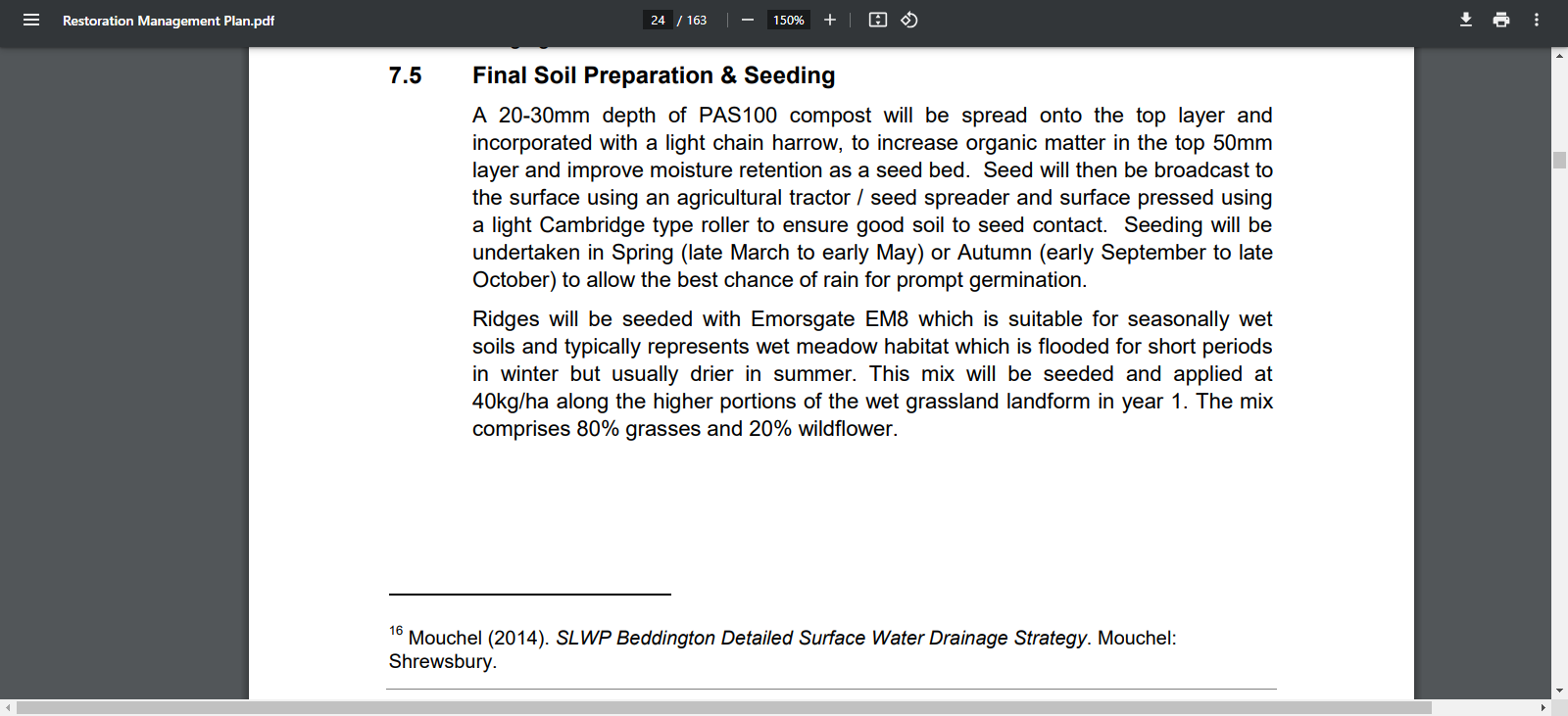The height and width of the screenshot is (716, 1568).
Task: Click the vertical scrollbar up arrow
Action: [1559, 56]
